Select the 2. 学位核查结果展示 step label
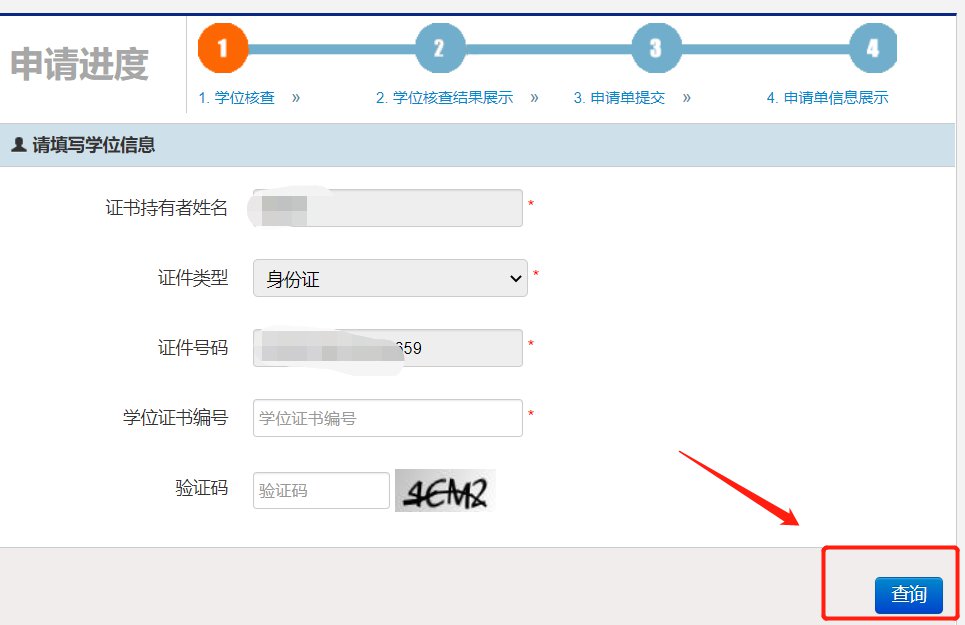 pyautogui.click(x=444, y=98)
